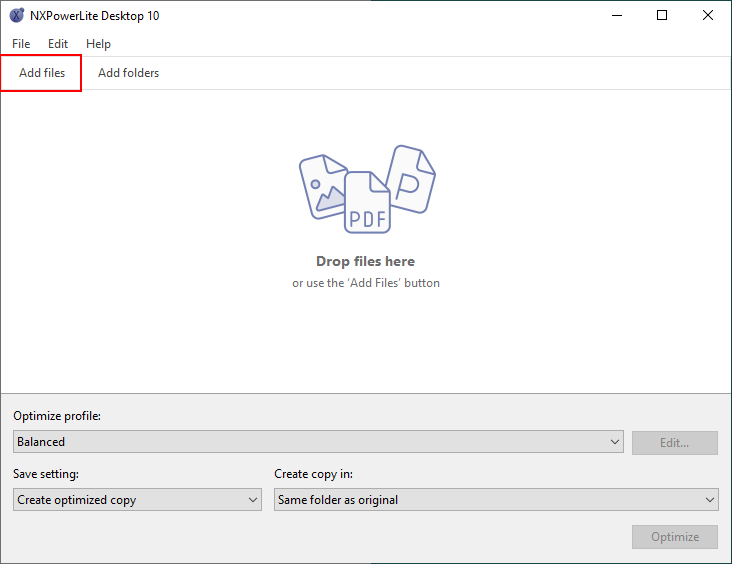Click the Add files button
Image resolution: width=732 pixels, height=564 pixels.
pyautogui.click(x=42, y=73)
